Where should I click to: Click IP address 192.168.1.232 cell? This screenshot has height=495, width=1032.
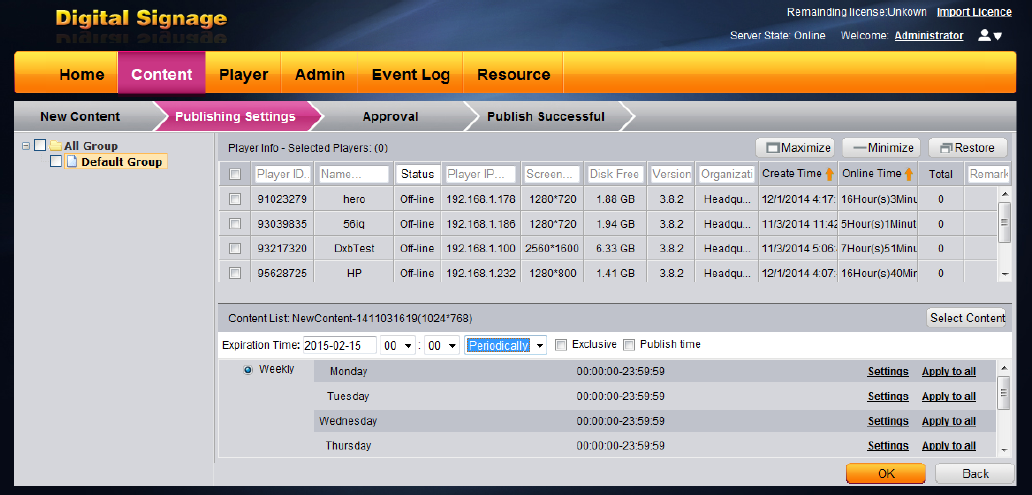click(481, 273)
